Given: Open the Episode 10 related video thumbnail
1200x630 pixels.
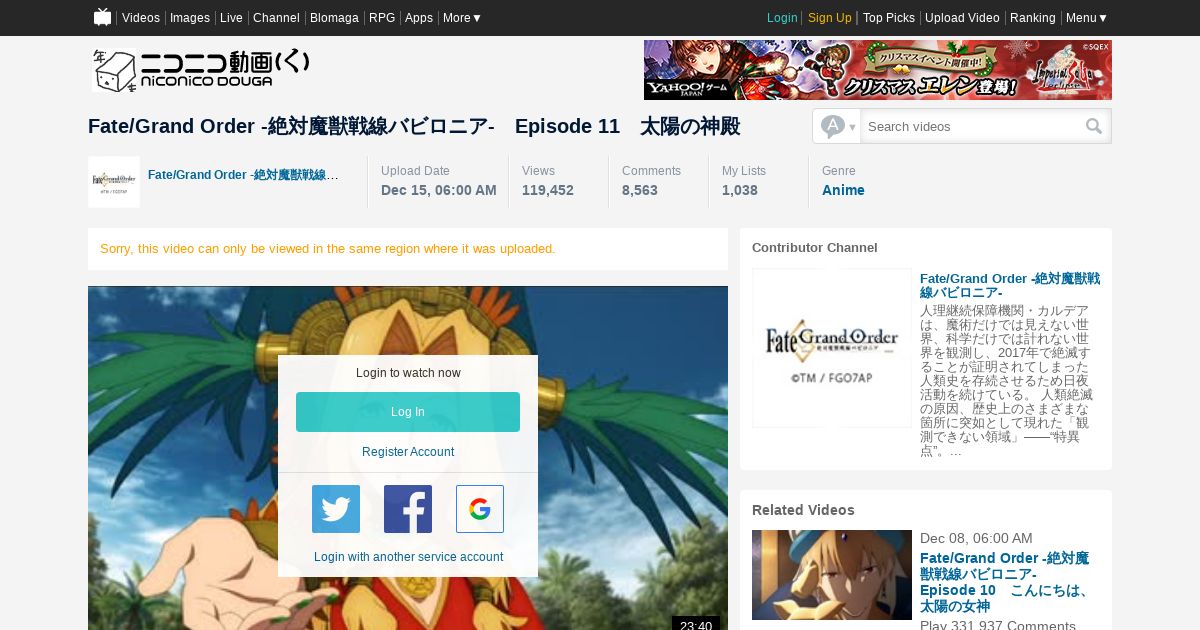Looking at the screenshot, I should (832, 575).
